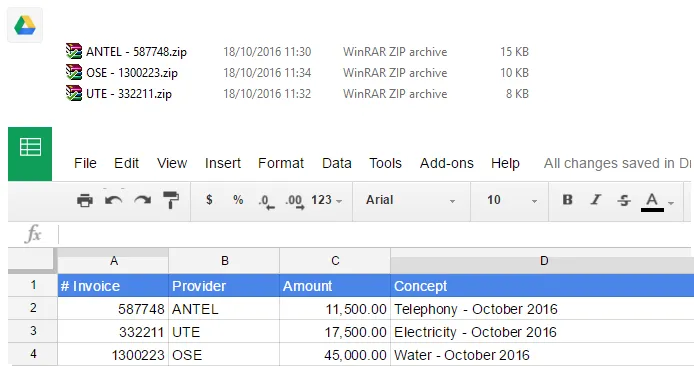Format as percent

tap(238, 200)
